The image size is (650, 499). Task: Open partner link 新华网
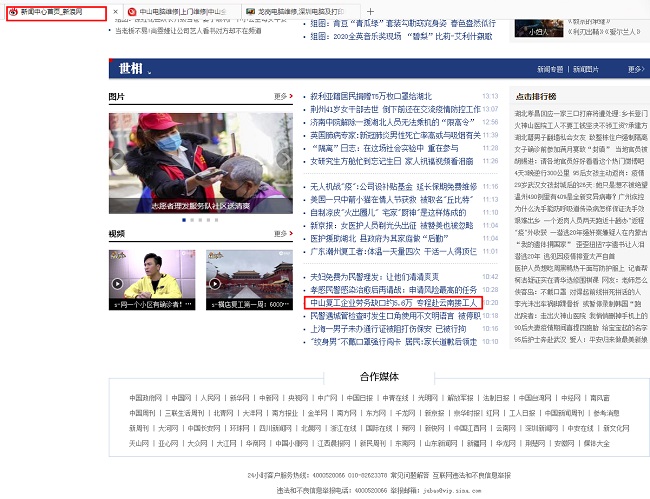(x=239, y=398)
